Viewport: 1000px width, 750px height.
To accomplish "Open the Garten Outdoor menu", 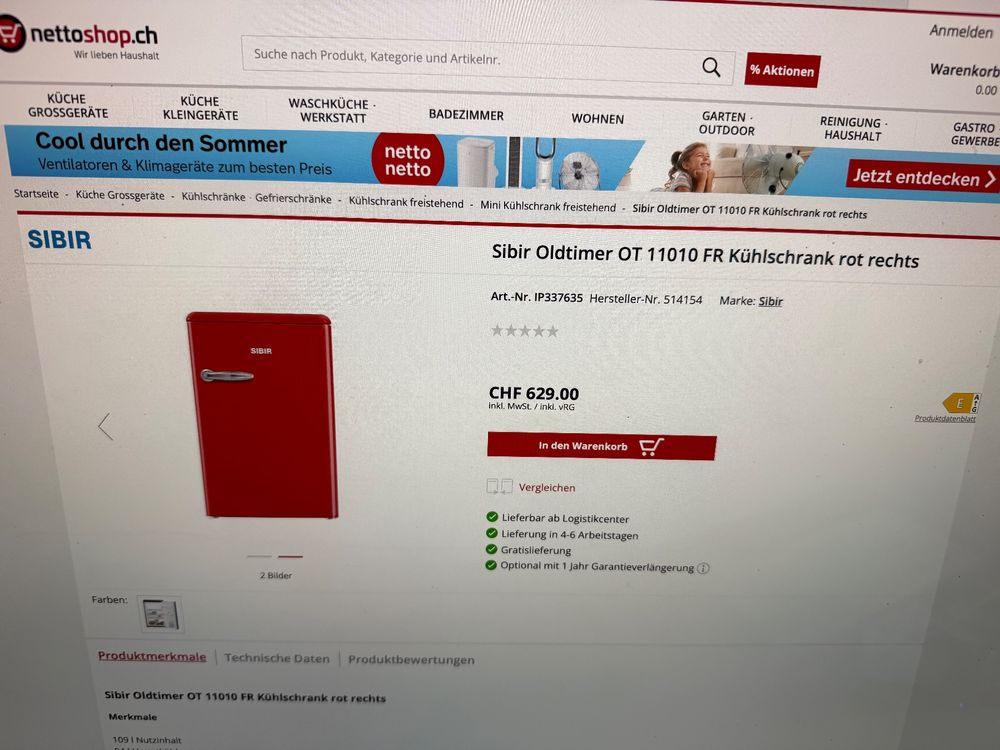I will coord(726,124).
